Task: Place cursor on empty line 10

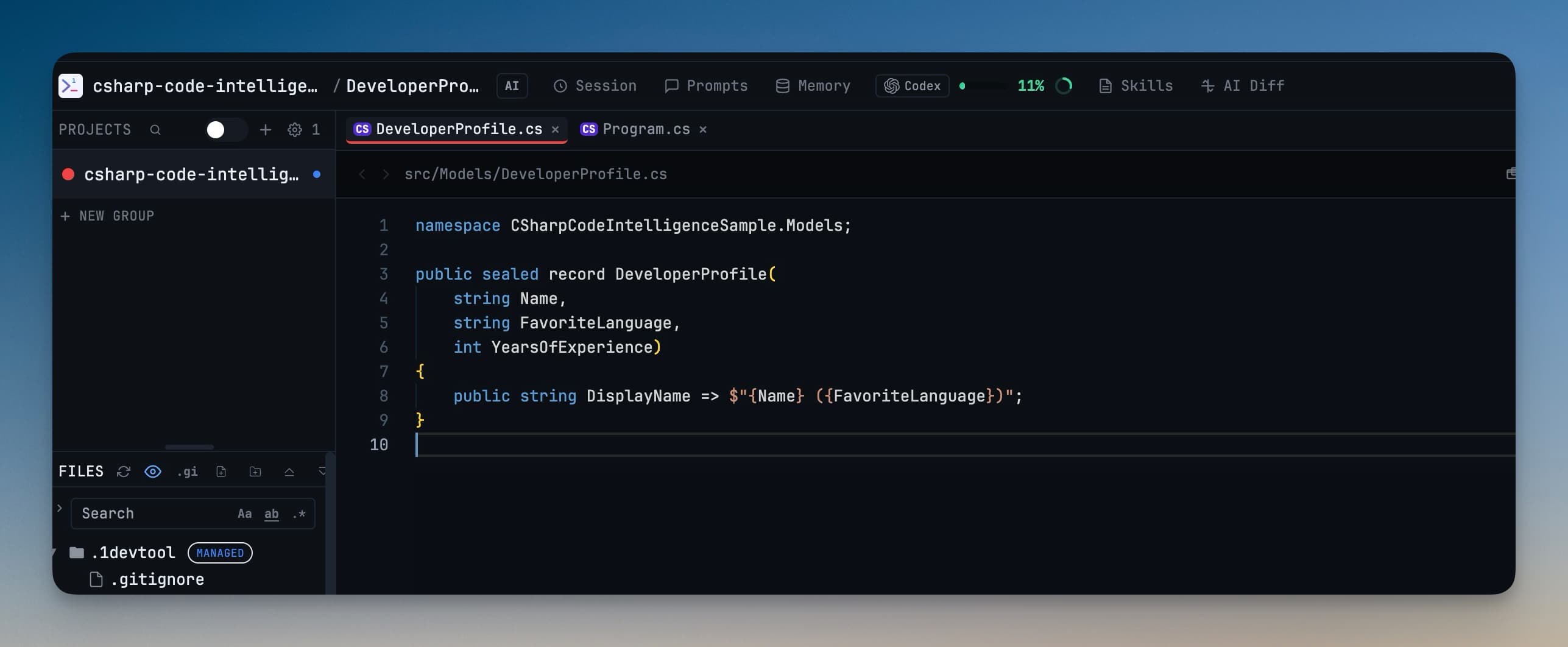Action: tap(965, 445)
